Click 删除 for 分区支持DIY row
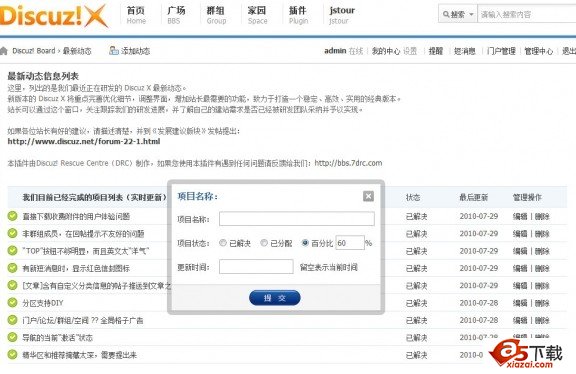576x374 pixels. click(x=542, y=303)
